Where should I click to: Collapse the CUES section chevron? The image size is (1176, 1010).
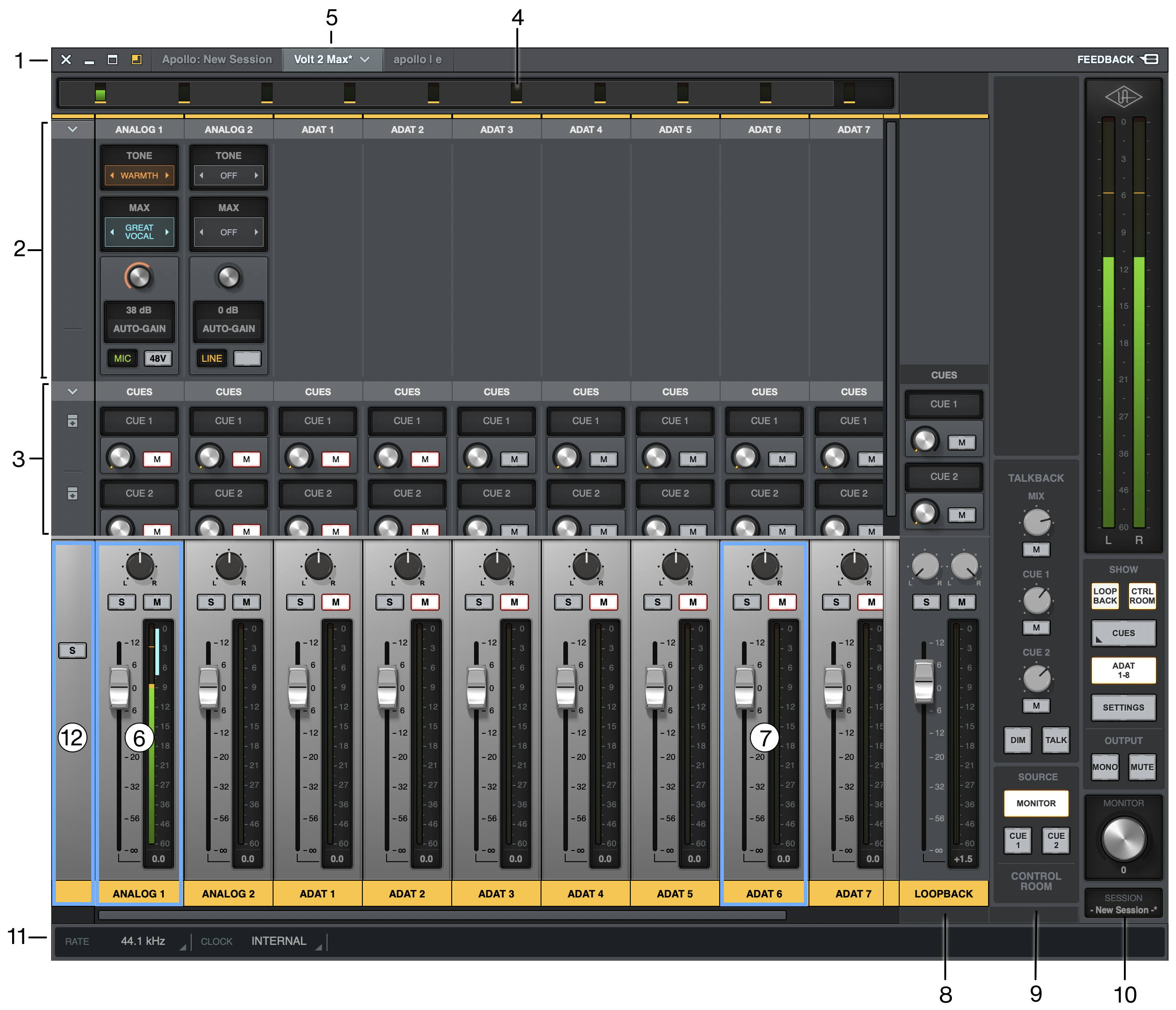point(73,392)
